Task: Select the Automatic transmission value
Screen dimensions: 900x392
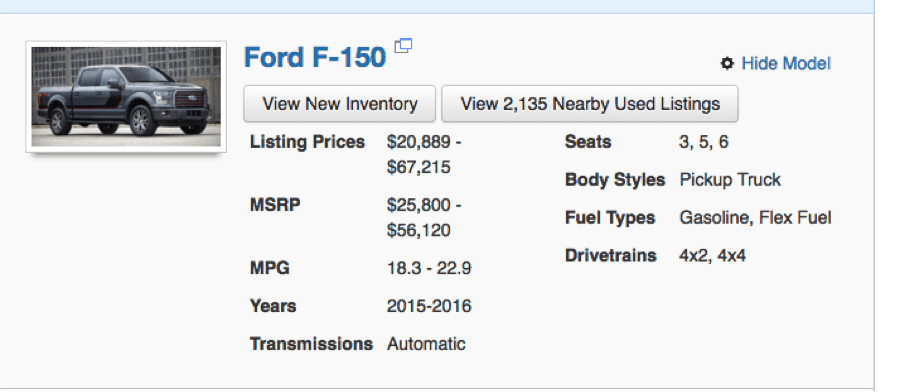Action: 426,344
